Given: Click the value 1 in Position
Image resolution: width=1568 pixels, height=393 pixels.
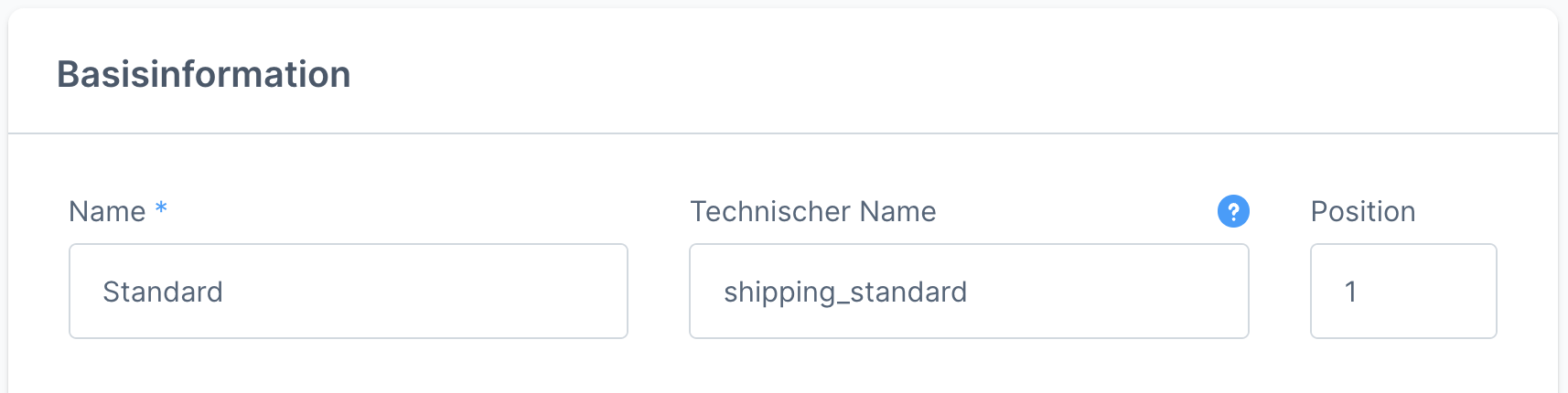Looking at the screenshot, I should point(1350,292).
